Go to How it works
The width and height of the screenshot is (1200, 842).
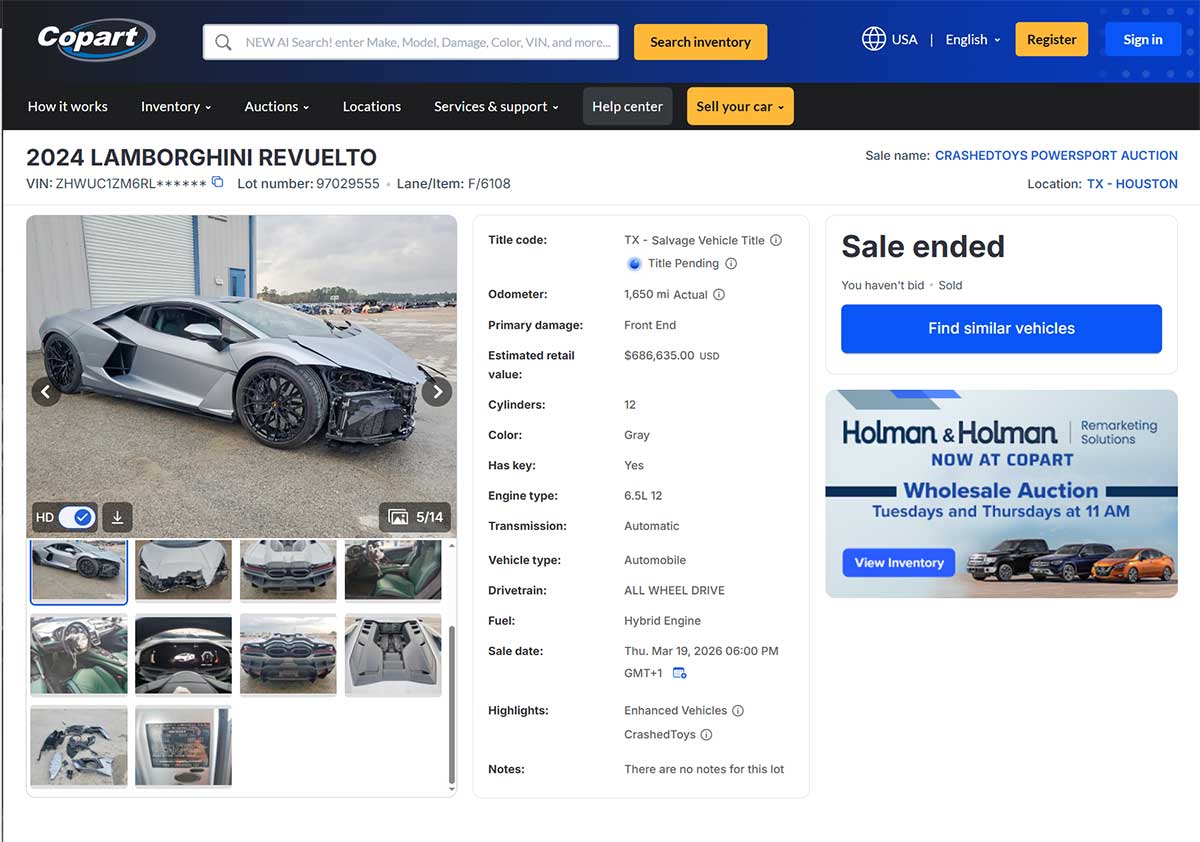click(x=67, y=107)
